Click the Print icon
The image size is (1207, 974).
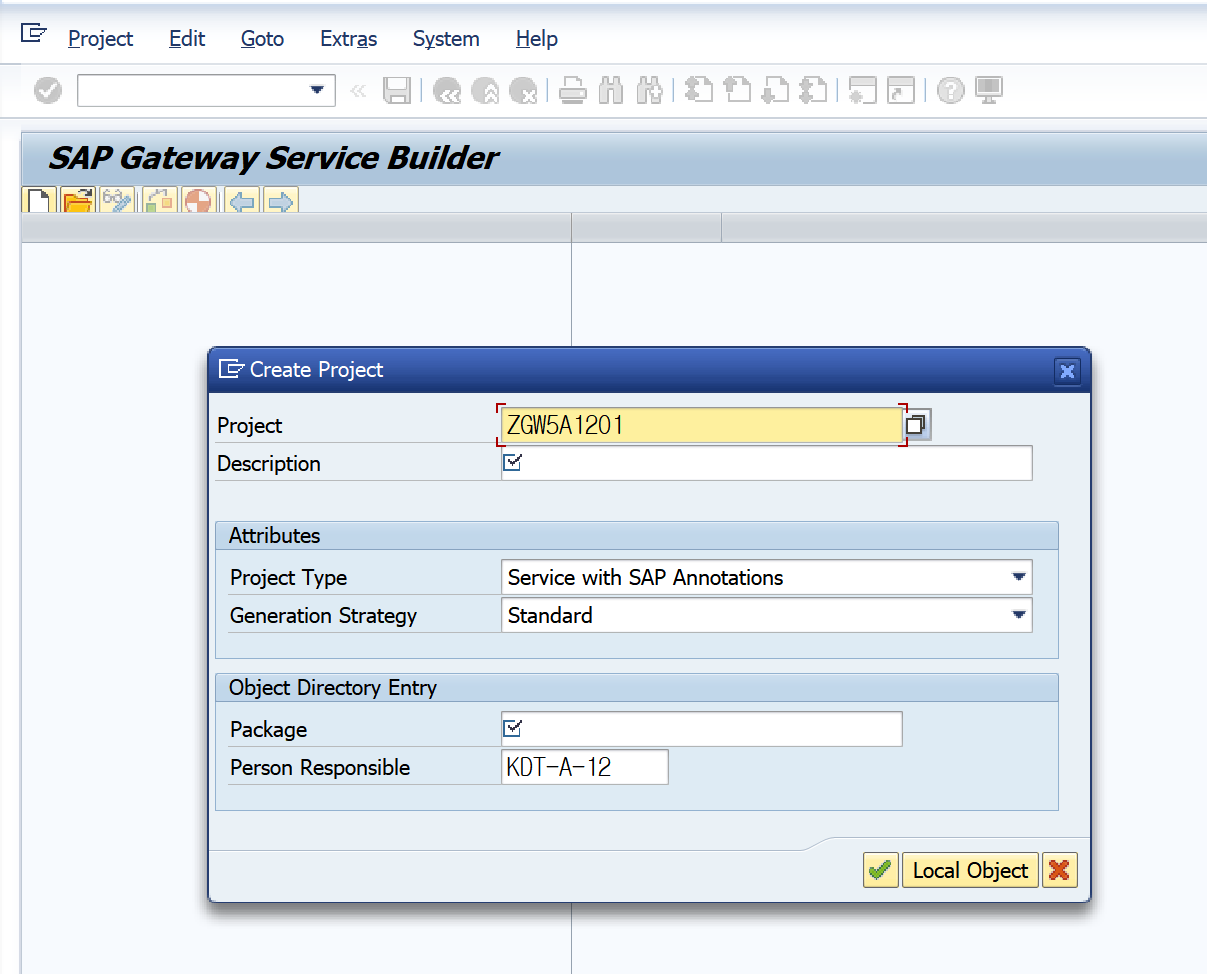click(572, 91)
